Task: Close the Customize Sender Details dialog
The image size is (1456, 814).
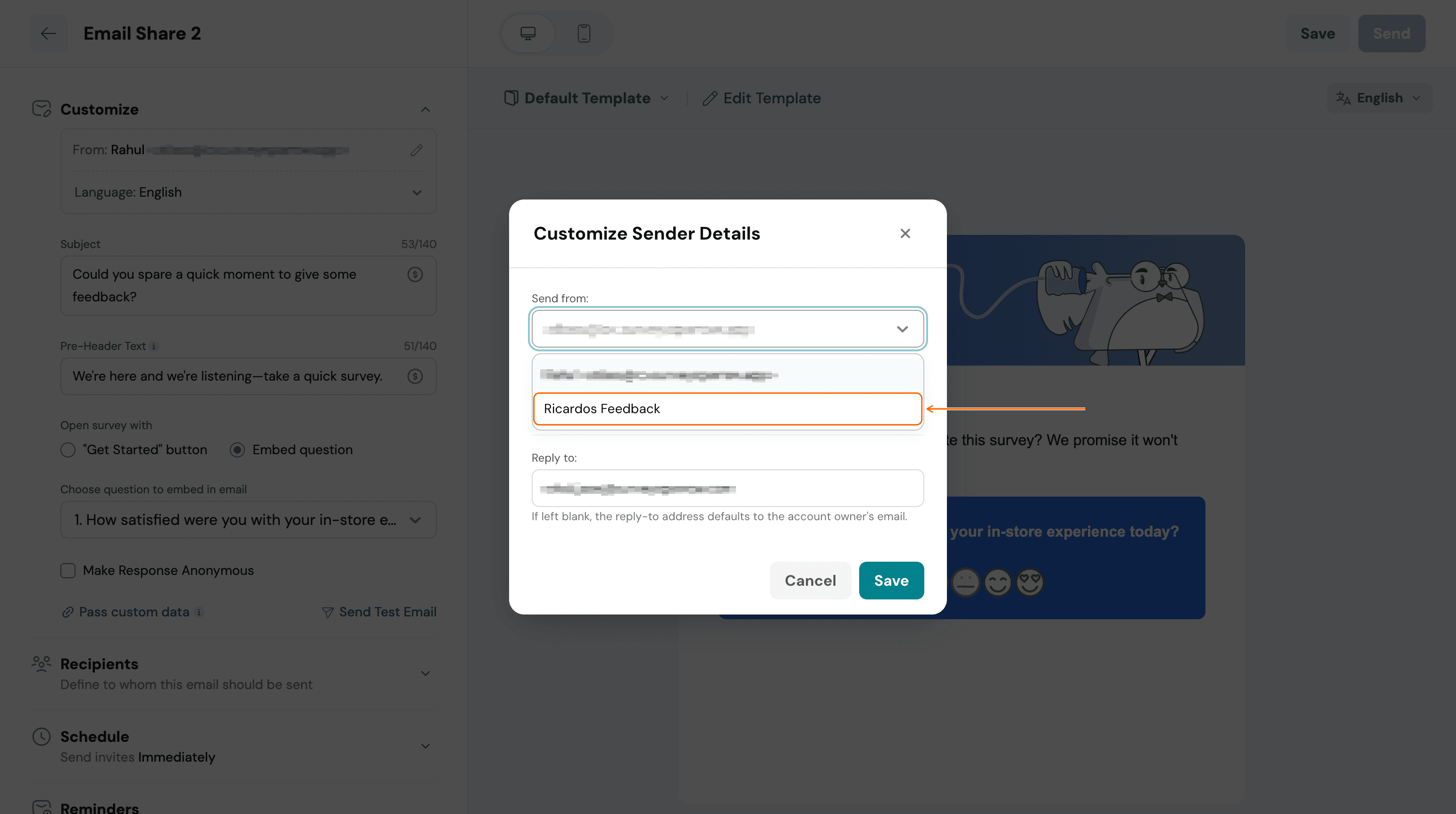Action: point(905,233)
